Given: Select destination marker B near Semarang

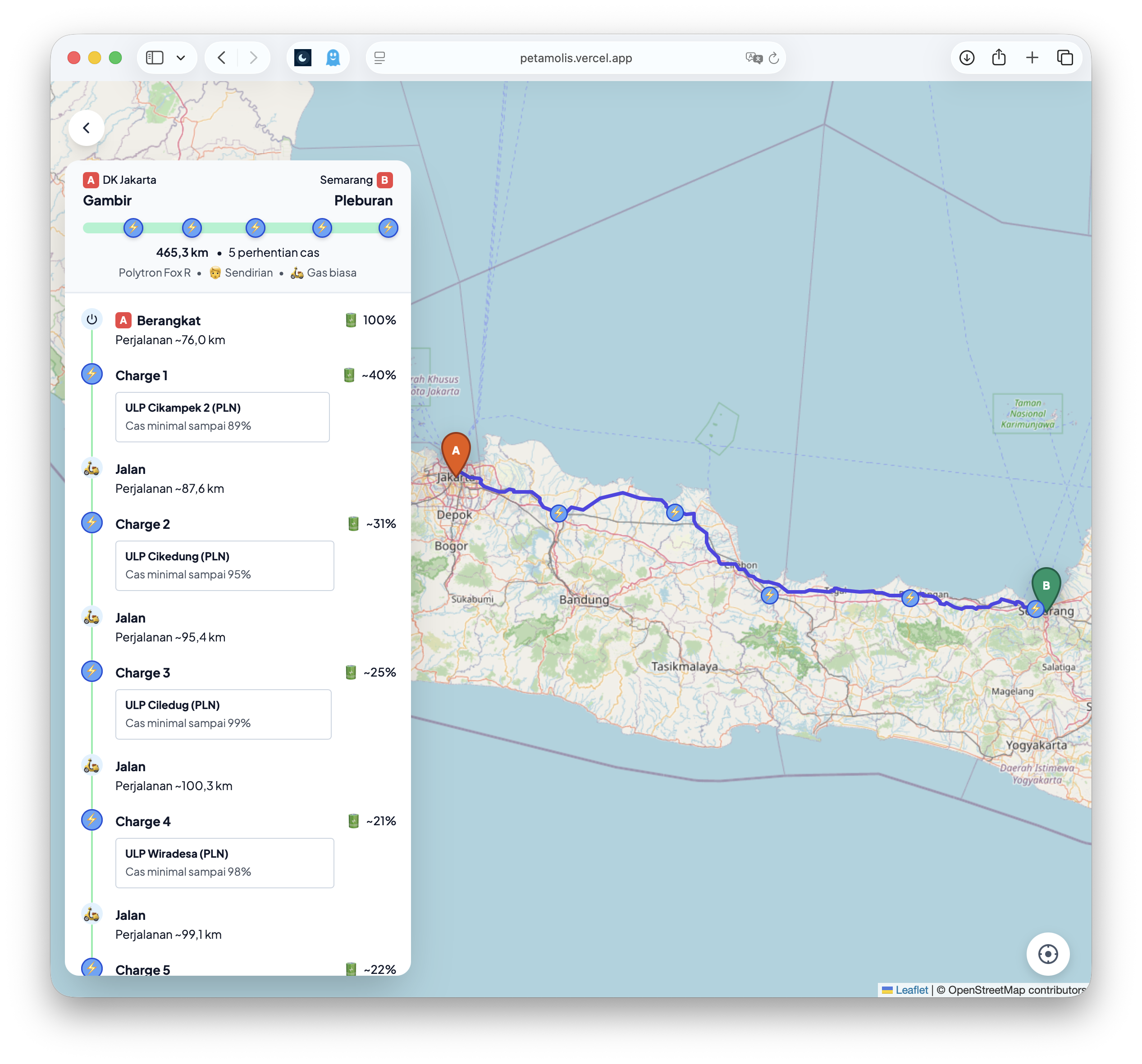Looking at the screenshot, I should point(1046,586).
